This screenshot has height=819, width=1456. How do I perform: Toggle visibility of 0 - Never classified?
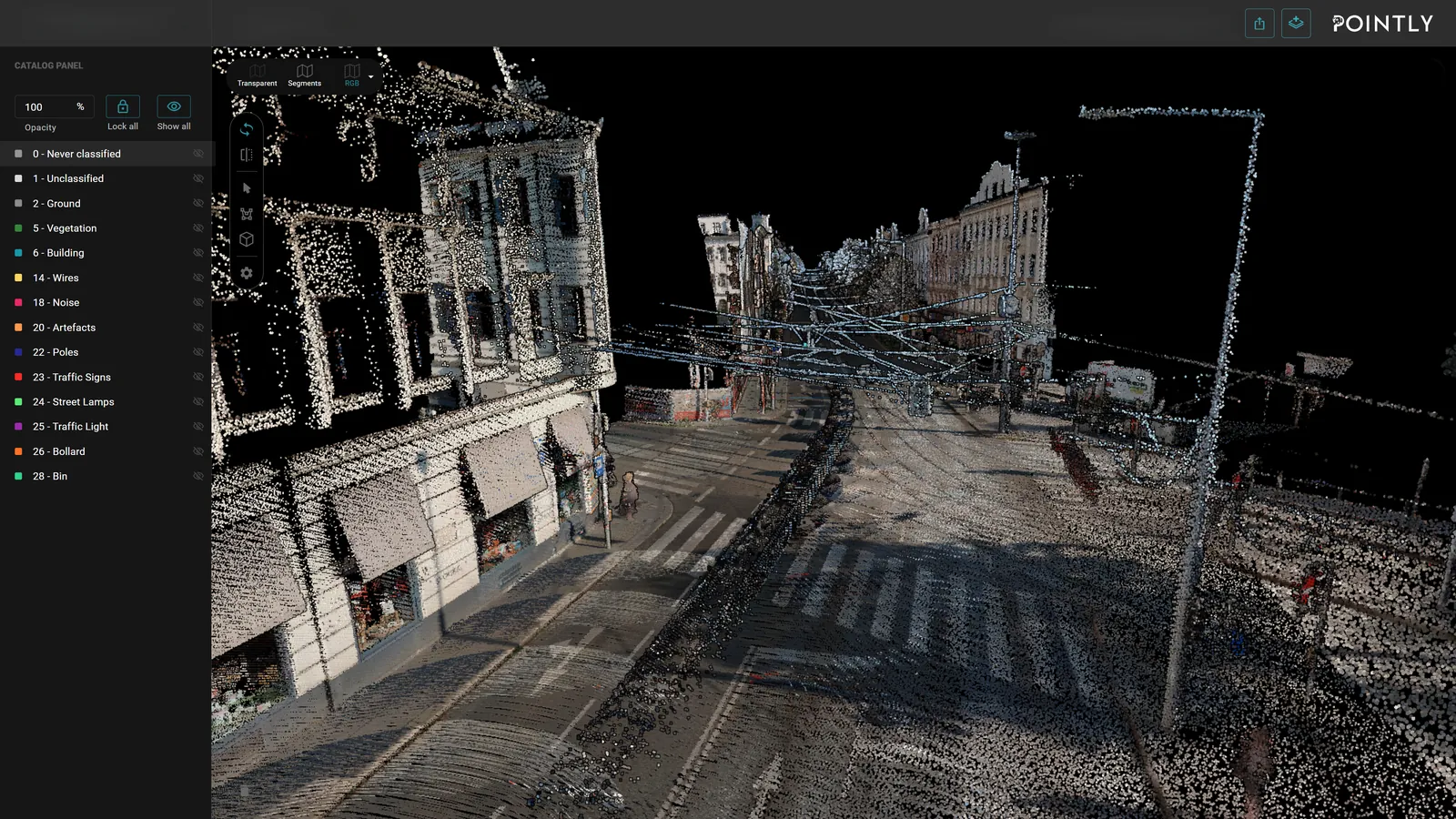point(198,154)
